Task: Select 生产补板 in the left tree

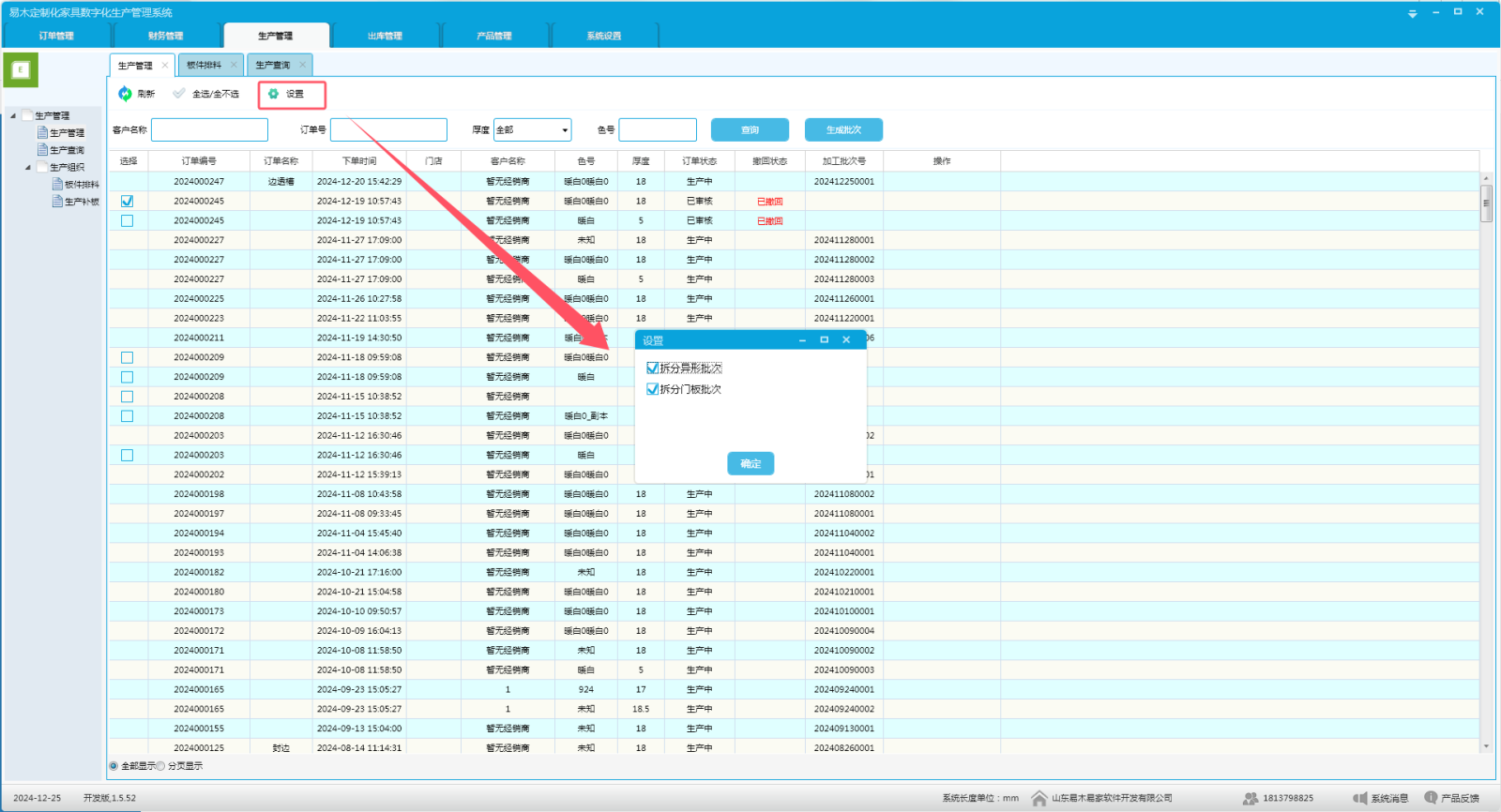Action: click(82, 202)
